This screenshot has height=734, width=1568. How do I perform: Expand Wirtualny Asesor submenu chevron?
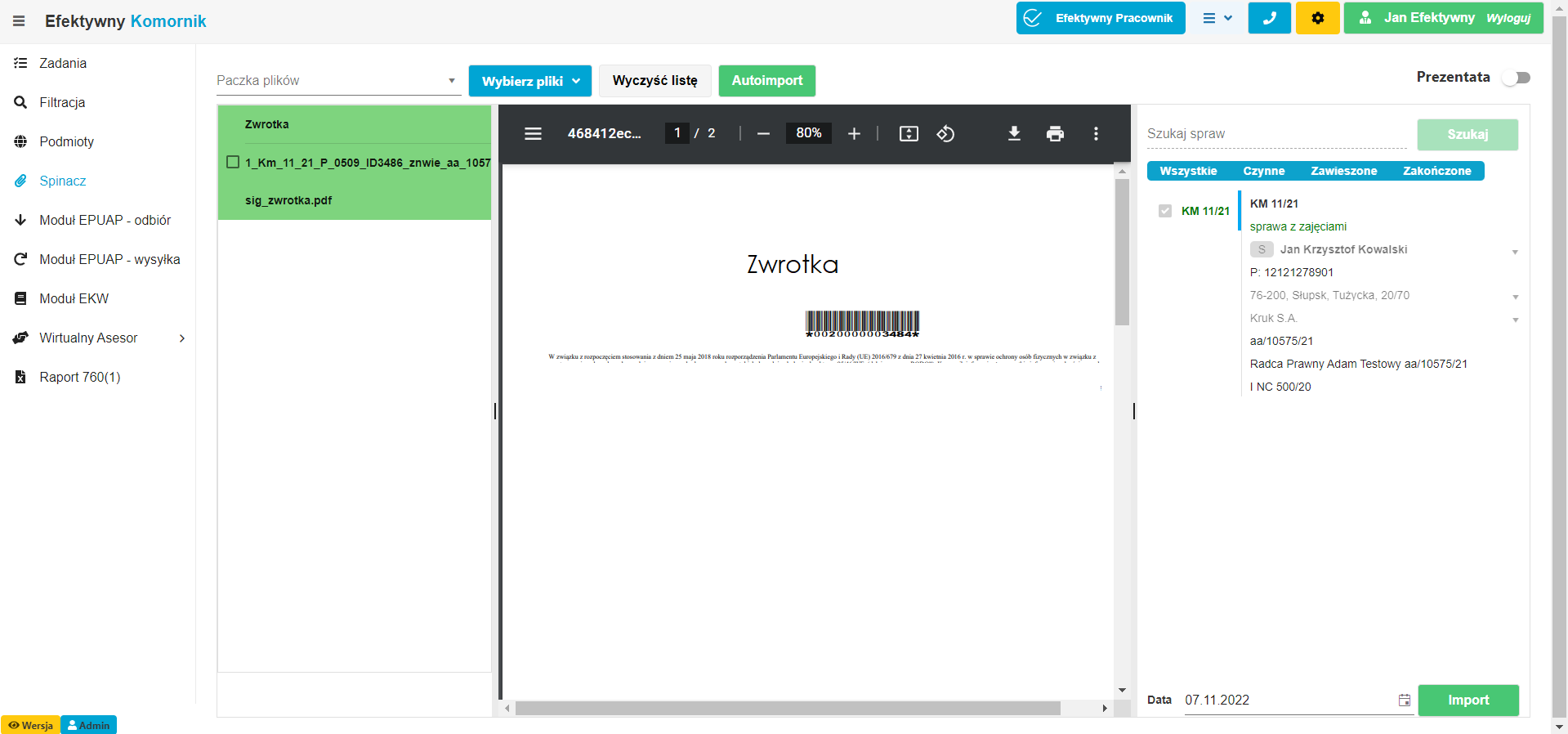click(x=181, y=338)
